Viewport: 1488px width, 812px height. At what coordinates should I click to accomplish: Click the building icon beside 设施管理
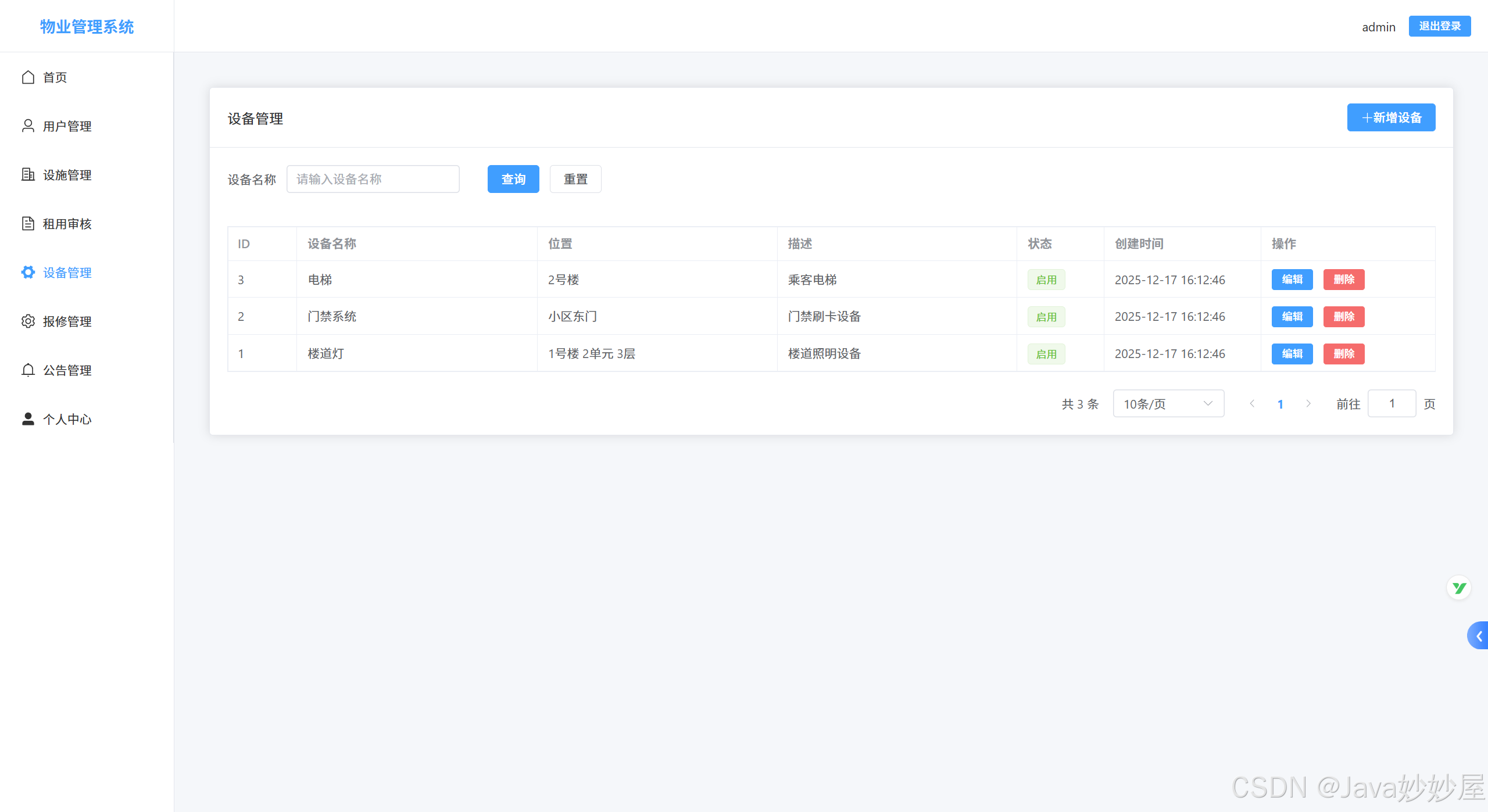pos(28,174)
